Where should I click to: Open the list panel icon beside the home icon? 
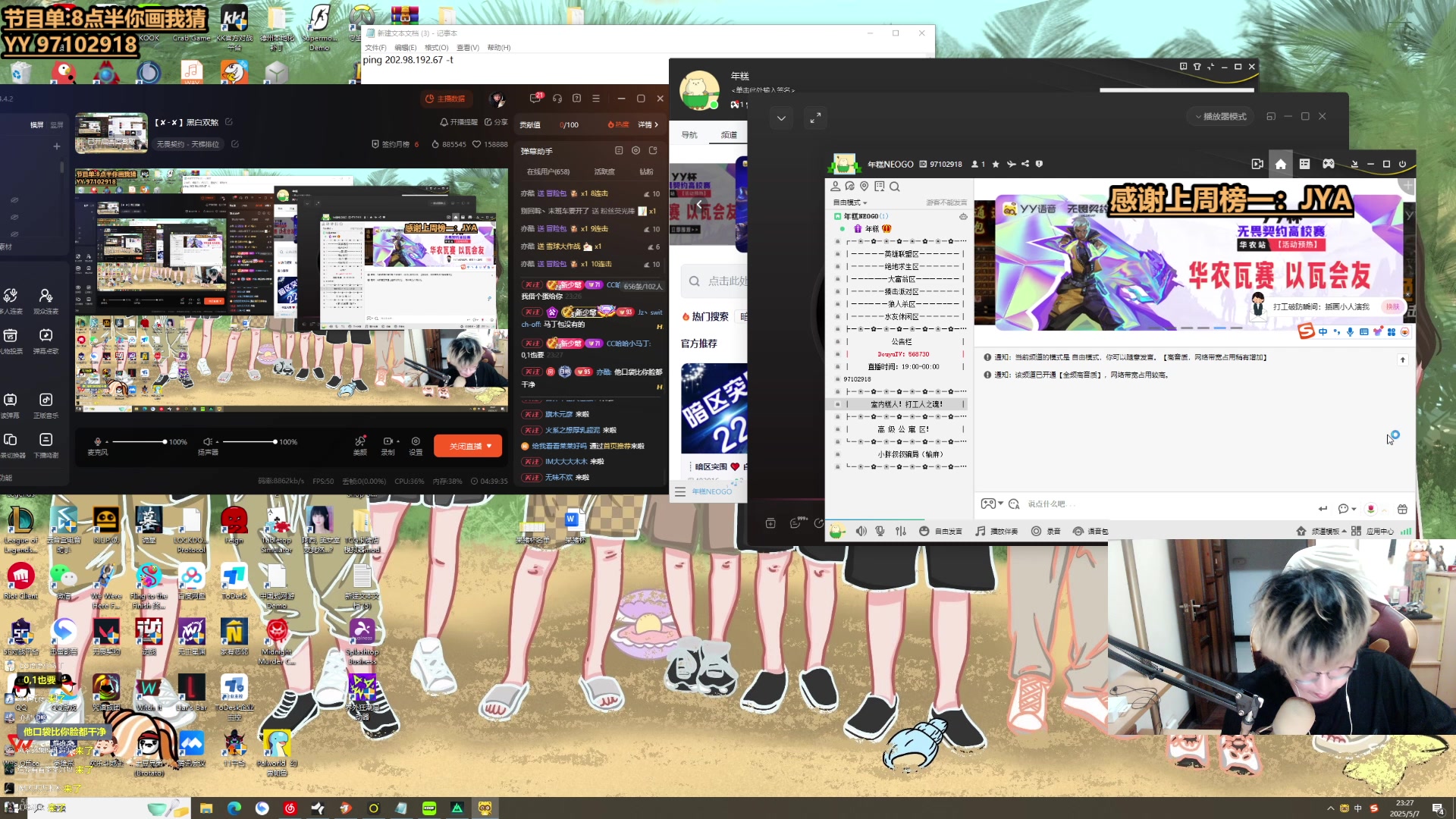click(1304, 164)
